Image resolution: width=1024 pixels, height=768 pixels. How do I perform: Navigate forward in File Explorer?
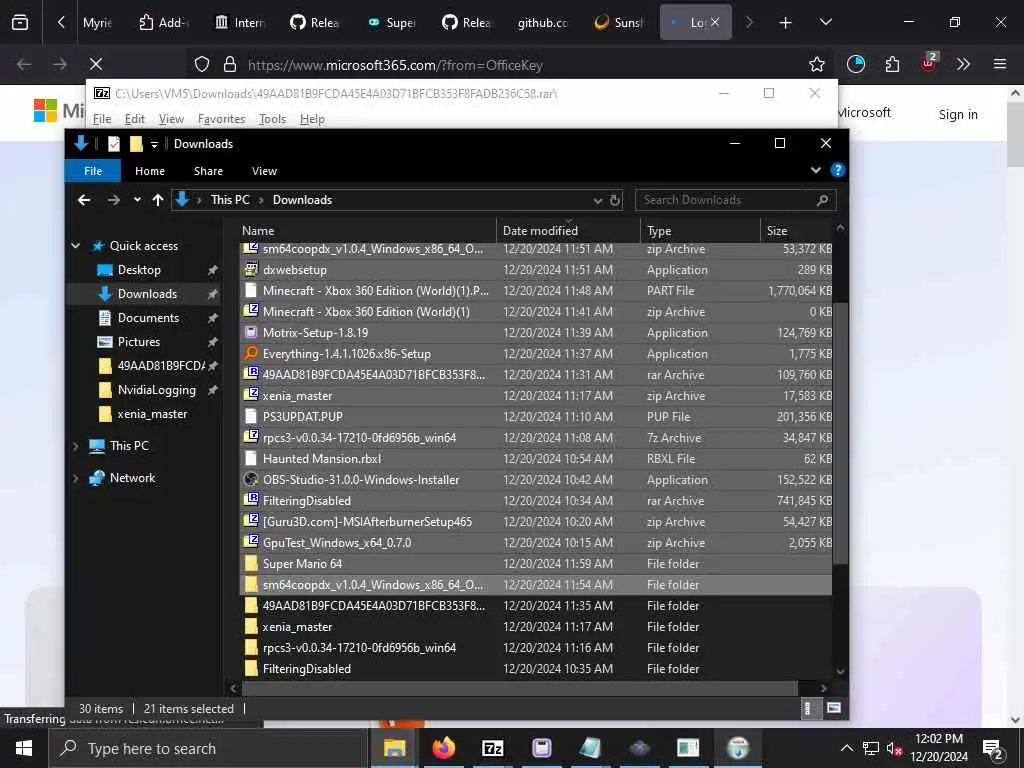coord(114,200)
